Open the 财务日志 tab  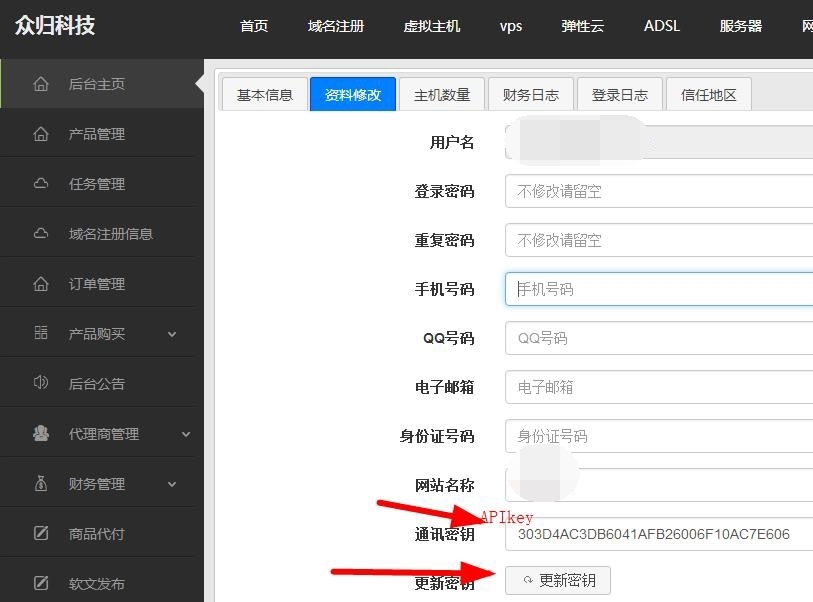(x=530, y=94)
